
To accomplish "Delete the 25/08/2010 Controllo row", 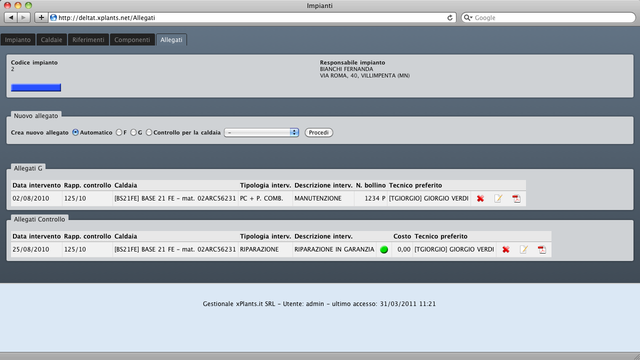I will point(506,249).
